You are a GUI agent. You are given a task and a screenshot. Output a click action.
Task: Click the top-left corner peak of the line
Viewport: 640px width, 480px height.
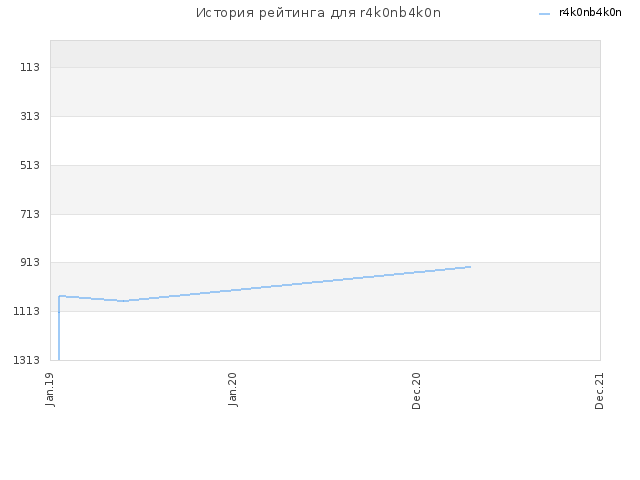(x=60, y=296)
